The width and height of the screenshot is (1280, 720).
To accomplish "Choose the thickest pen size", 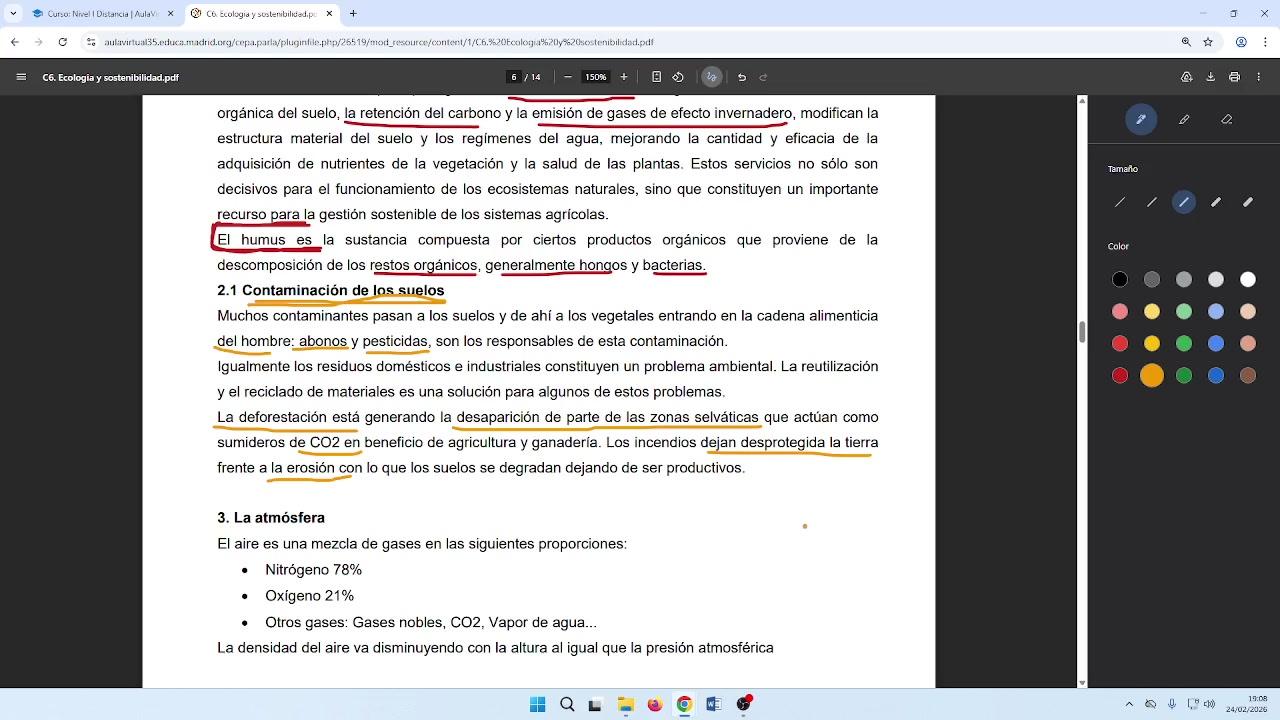I will point(1248,202).
